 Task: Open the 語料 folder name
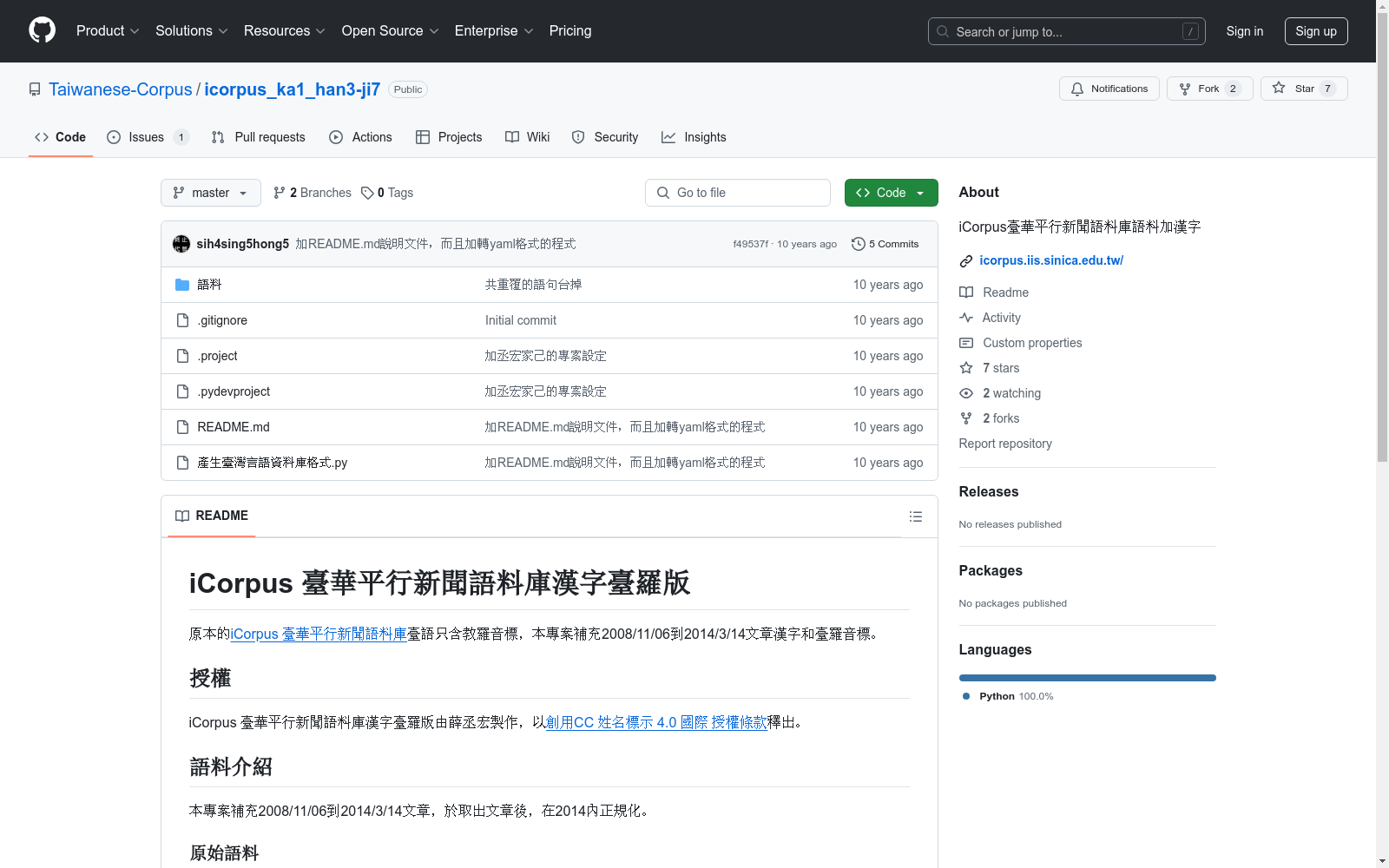(209, 285)
